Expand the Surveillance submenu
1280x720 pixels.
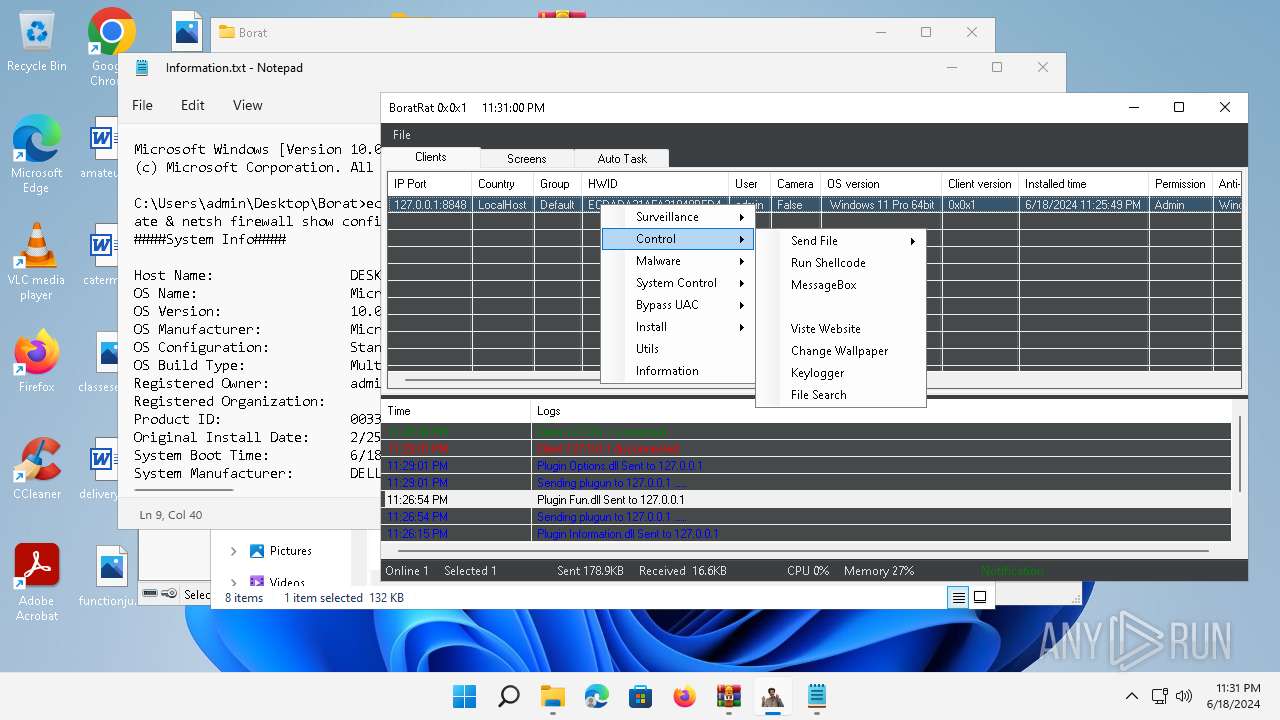pos(677,217)
